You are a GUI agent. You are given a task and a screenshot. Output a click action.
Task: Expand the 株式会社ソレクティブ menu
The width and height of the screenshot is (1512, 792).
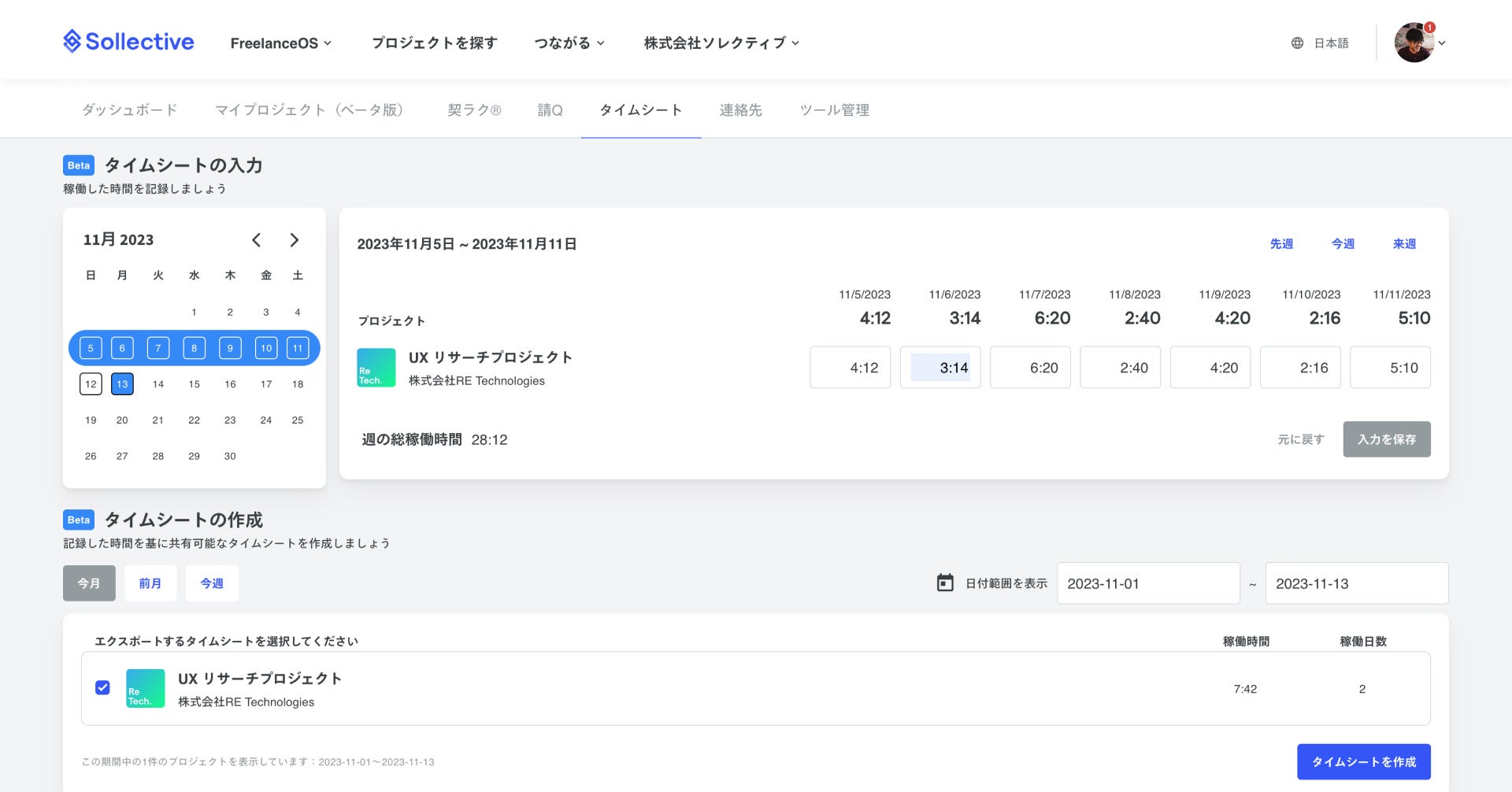[x=721, y=43]
